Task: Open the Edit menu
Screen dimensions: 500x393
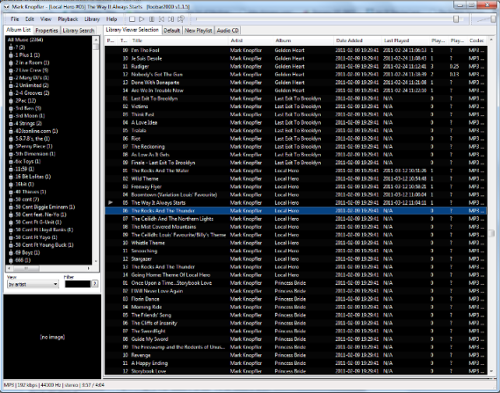Action: coord(29,19)
